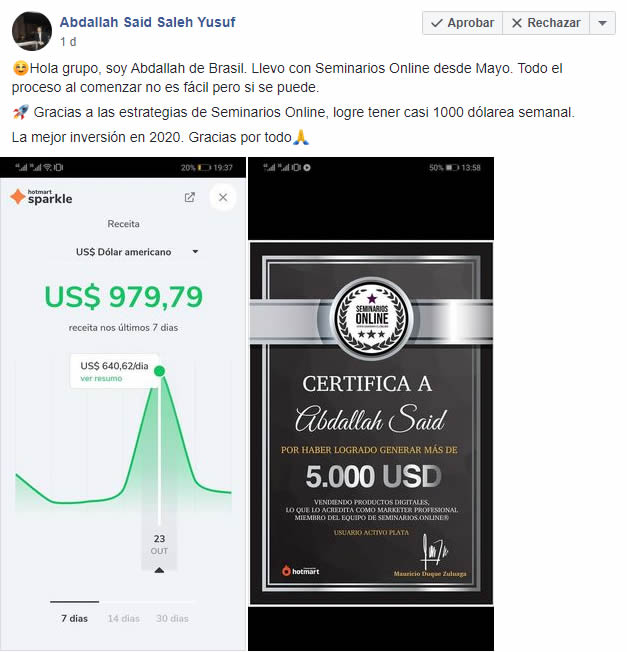The height and width of the screenshot is (652, 627).
Task: Switch to the 14 dias tab
Action: coord(123,618)
